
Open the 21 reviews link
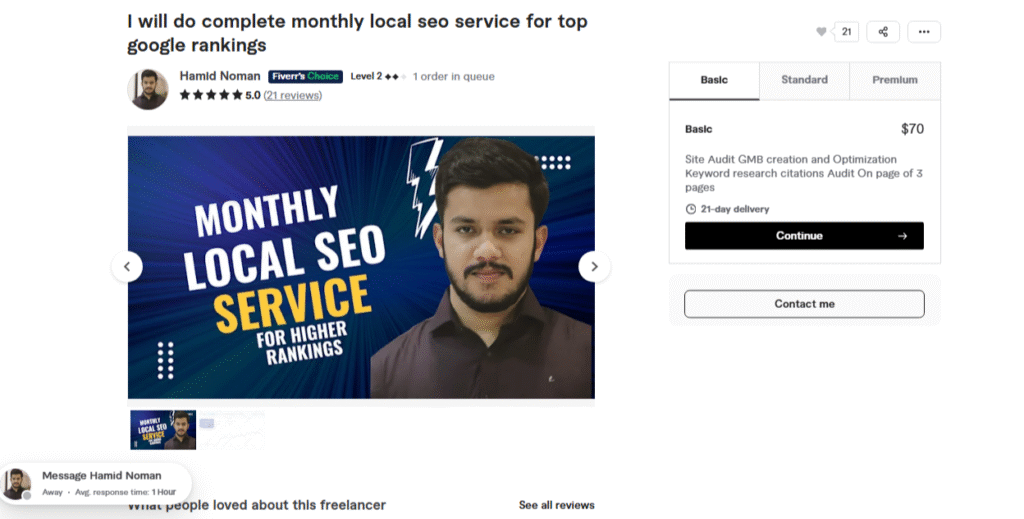click(292, 96)
